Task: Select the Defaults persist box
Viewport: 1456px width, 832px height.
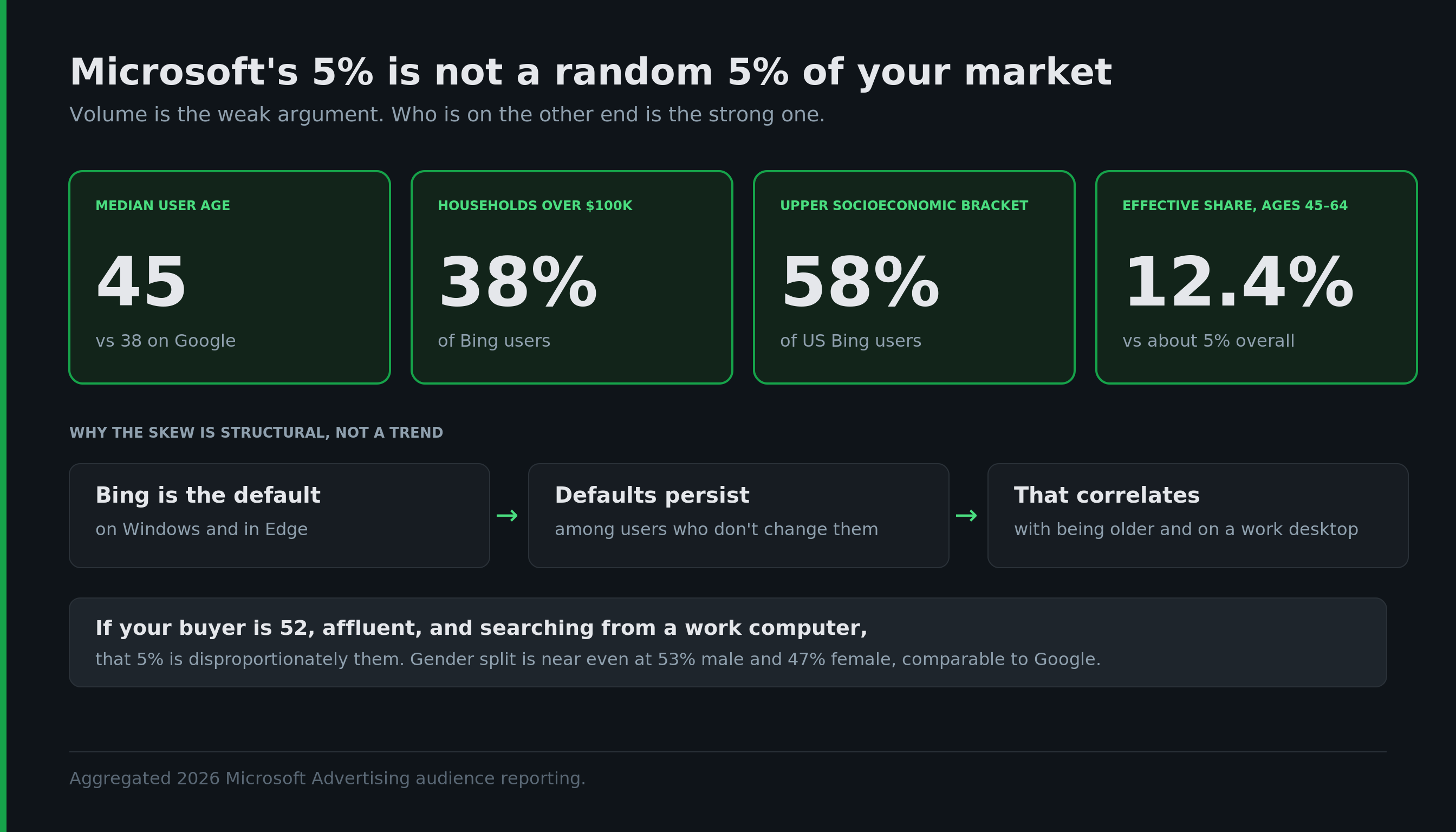Action: click(739, 516)
